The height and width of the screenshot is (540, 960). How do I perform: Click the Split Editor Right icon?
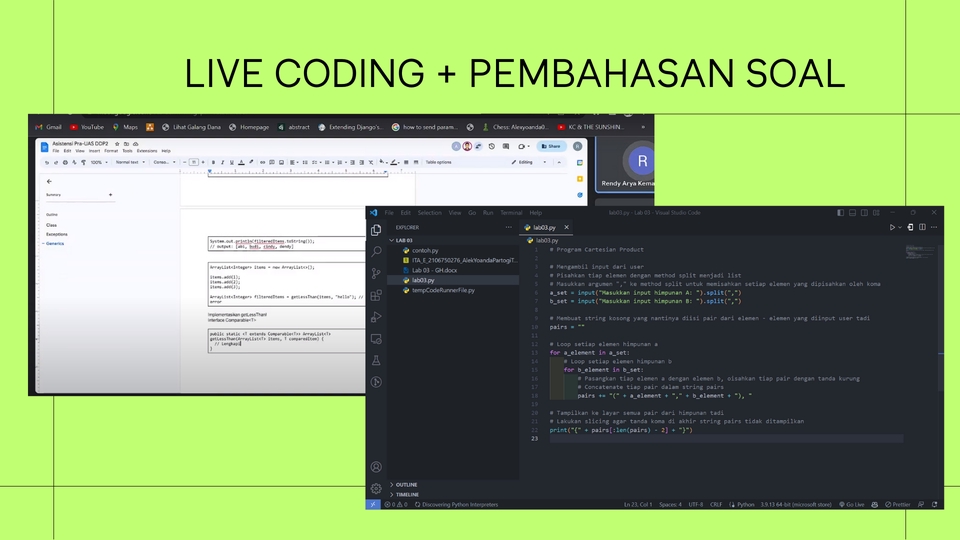point(923,227)
